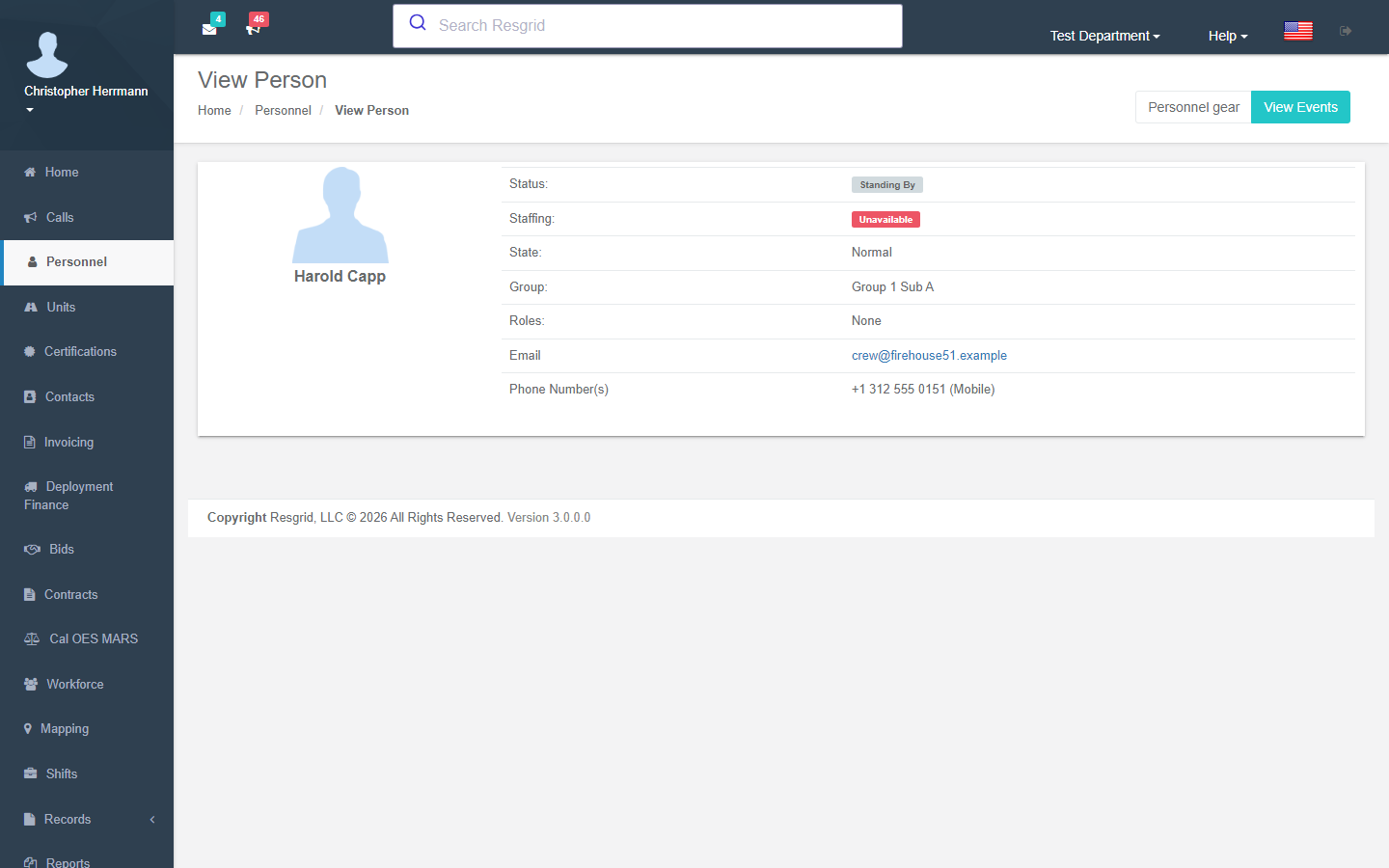Click the sidebar user avatar image
The height and width of the screenshot is (868, 1389).
47,55
